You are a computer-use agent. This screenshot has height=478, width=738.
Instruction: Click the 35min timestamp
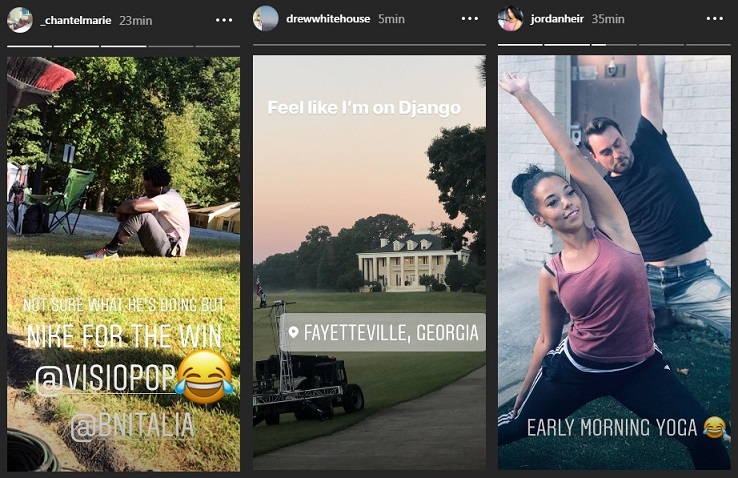tap(608, 19)
